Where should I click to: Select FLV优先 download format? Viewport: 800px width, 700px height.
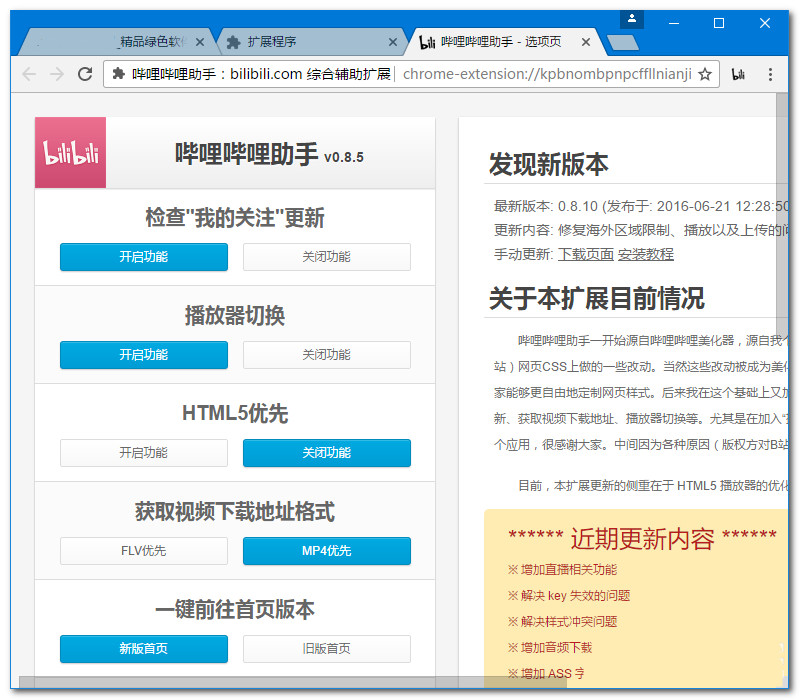[x=143, y=551]
